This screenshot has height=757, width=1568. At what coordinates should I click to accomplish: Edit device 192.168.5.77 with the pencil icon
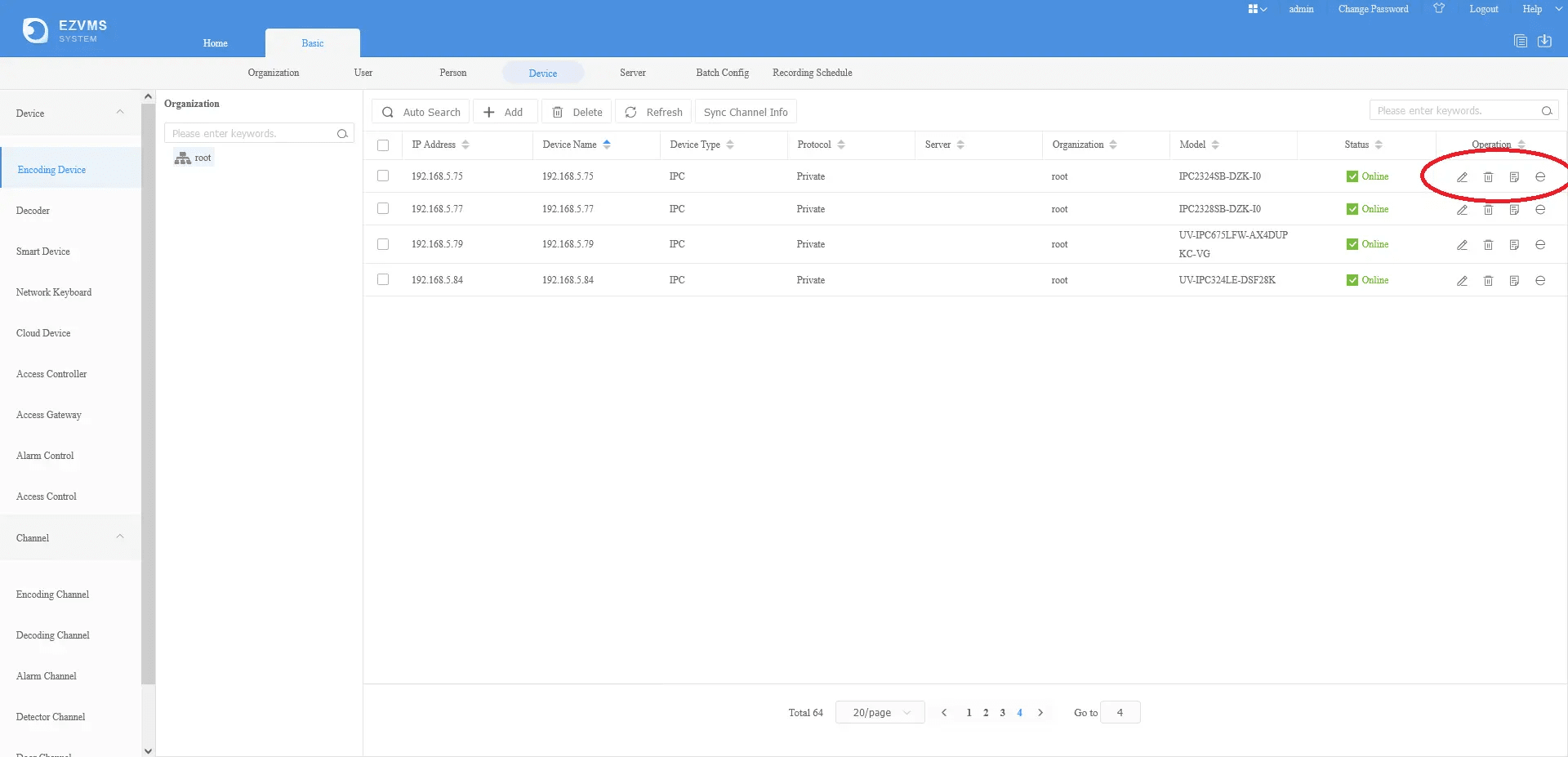[1462, 210]
